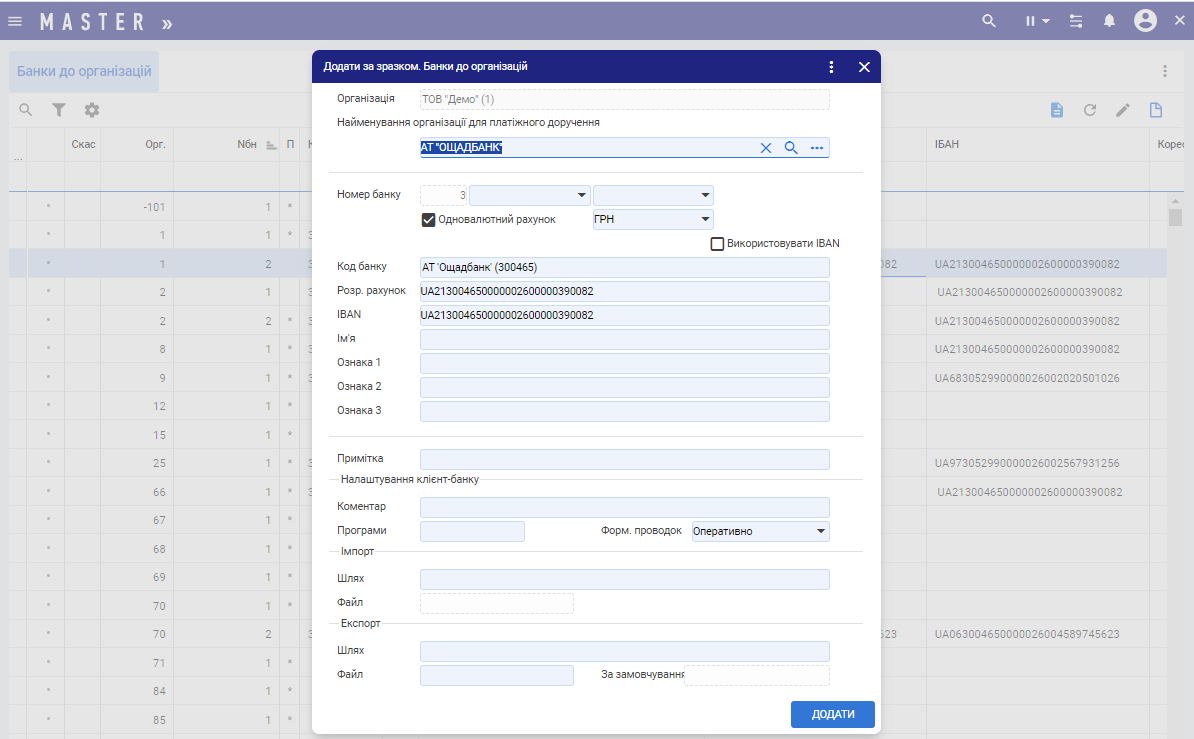Expand the ГРН currency dropdown

(x=705, y=219)
